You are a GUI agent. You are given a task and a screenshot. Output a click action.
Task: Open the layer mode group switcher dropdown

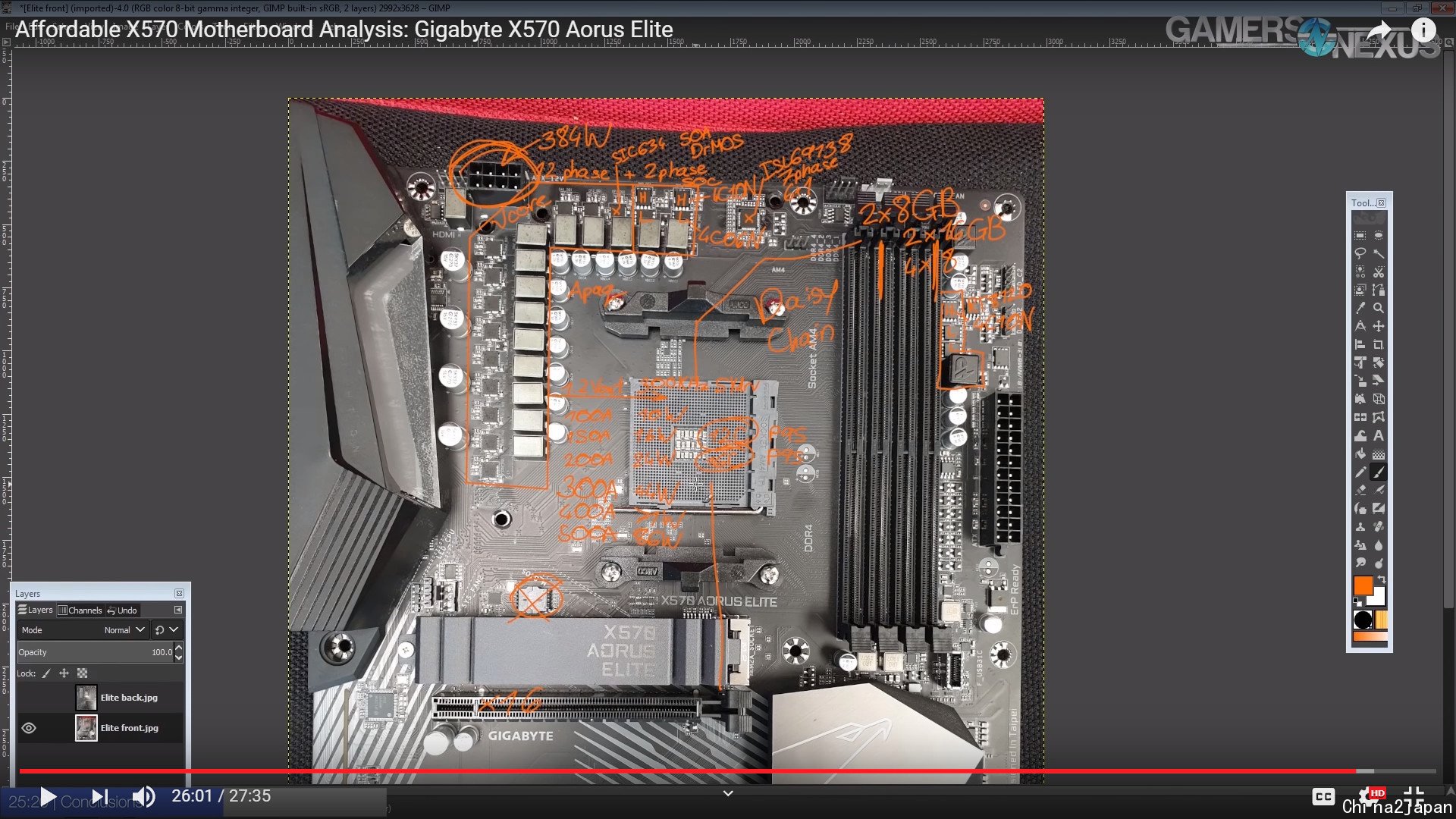tap(167, 630)
